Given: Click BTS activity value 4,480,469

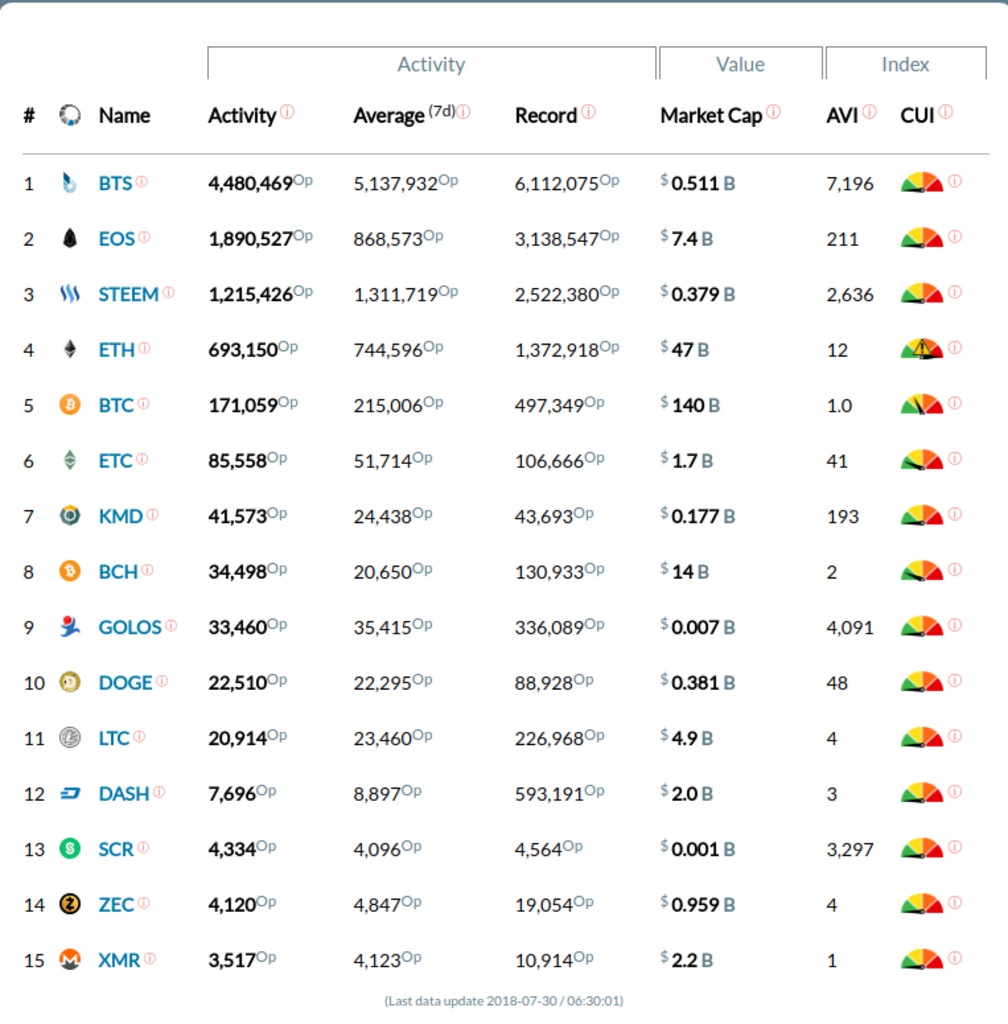Looking at the screenshot, I should tap(251, 184).
